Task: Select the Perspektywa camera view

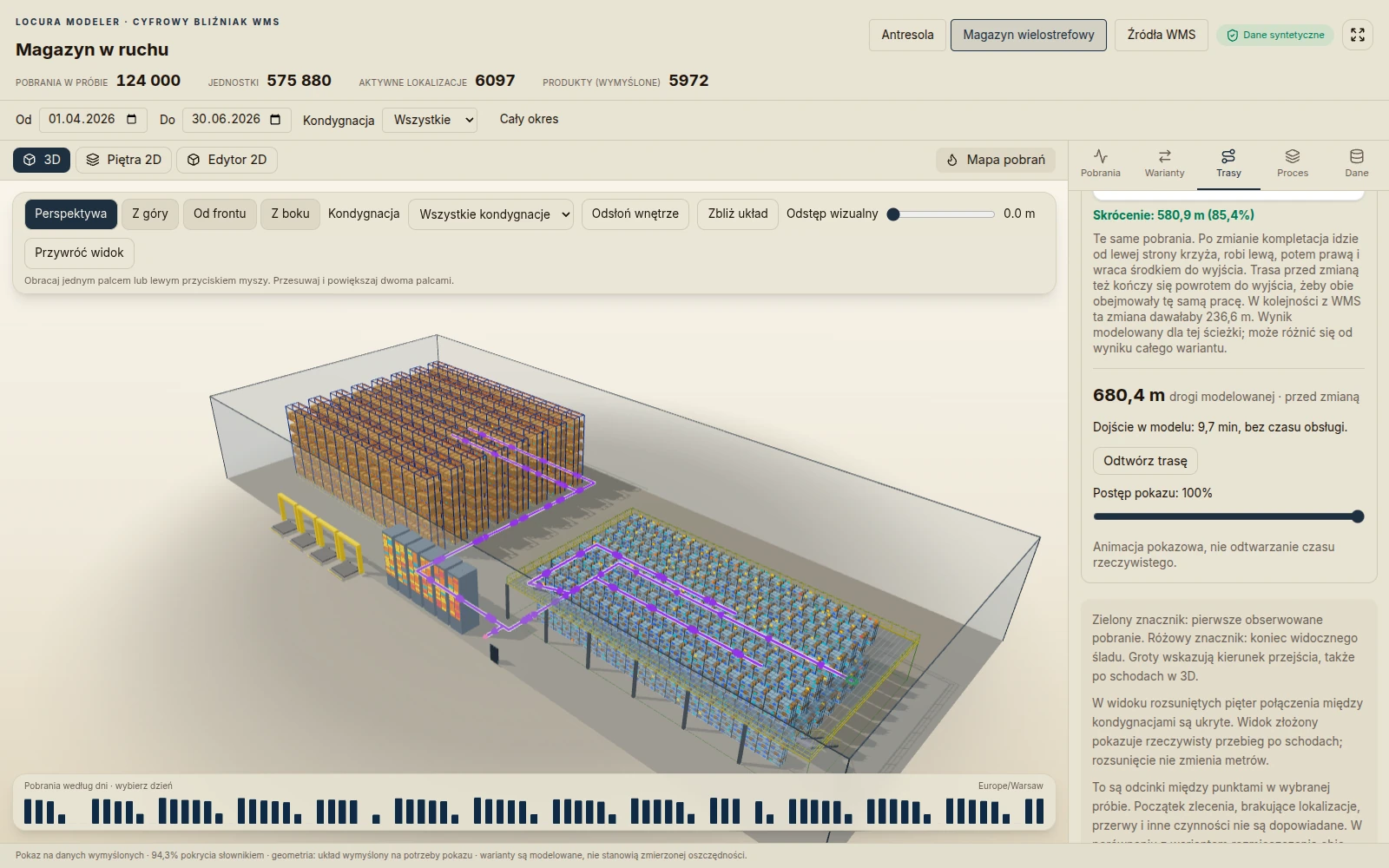Action: 71,214
